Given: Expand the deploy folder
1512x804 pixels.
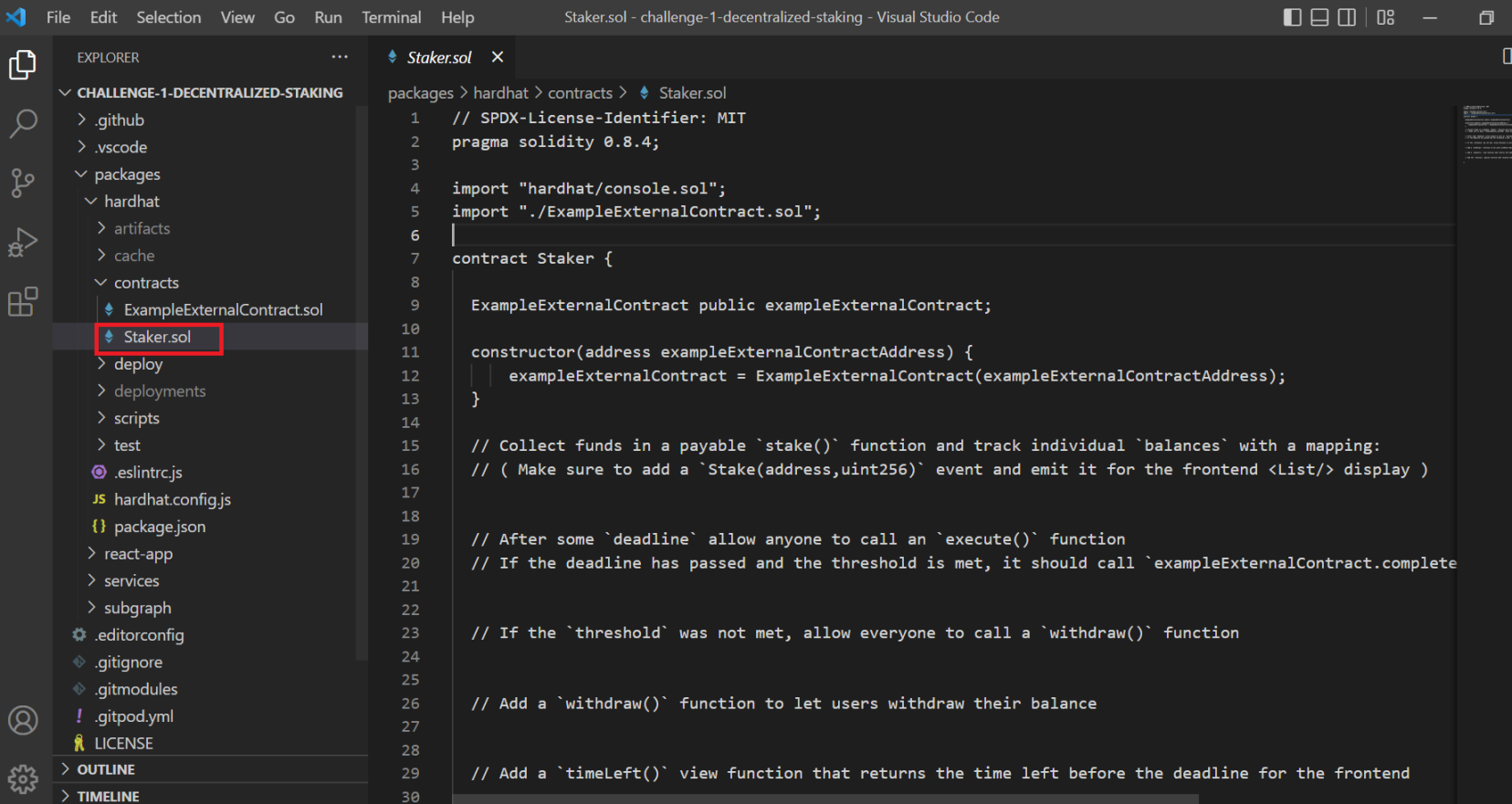Looking at the screenshot, I should point(101,363).
